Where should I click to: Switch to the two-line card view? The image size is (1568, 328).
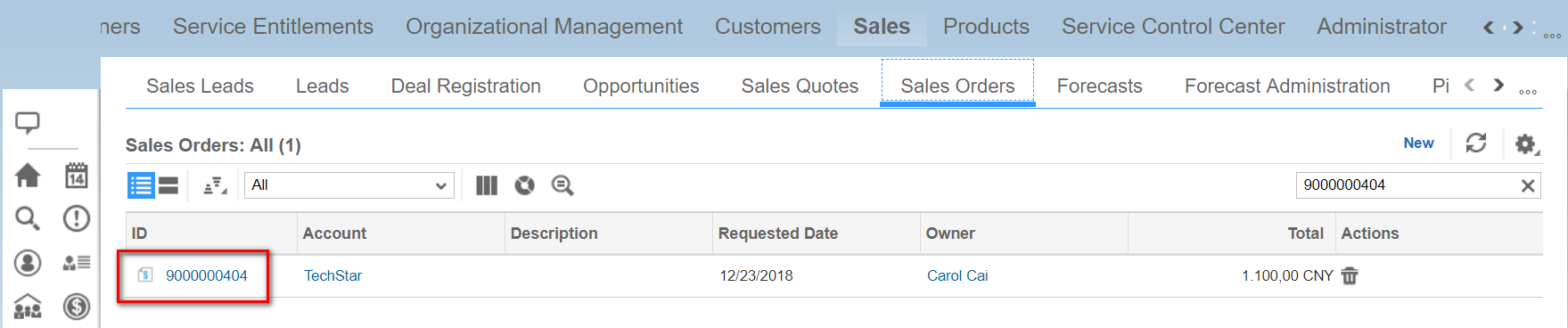(x=168, y=185)
